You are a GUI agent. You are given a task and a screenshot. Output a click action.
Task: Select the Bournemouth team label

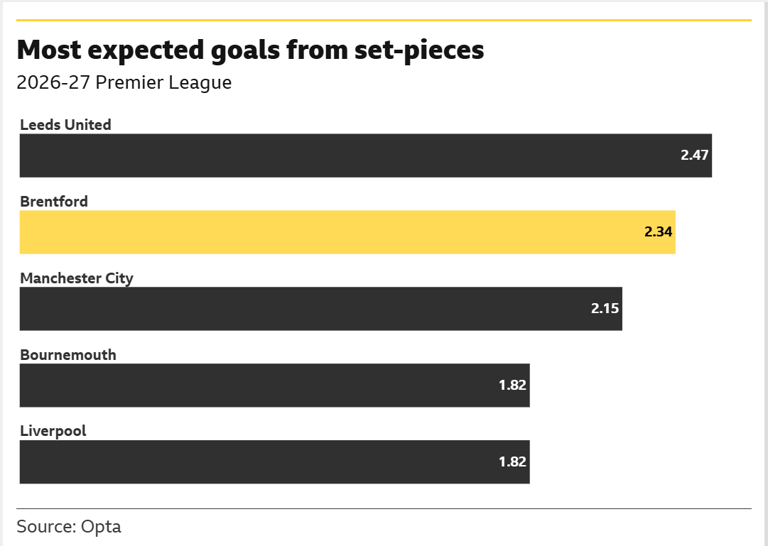coord(68,355)
